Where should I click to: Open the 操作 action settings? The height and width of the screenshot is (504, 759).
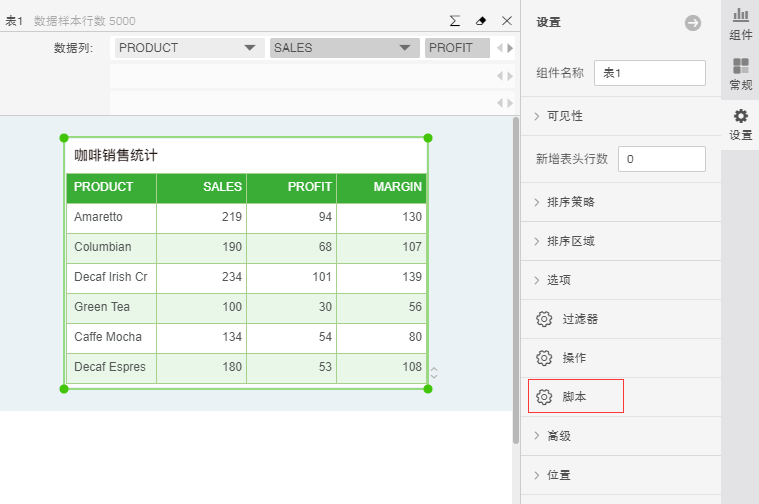pos(574,358)
